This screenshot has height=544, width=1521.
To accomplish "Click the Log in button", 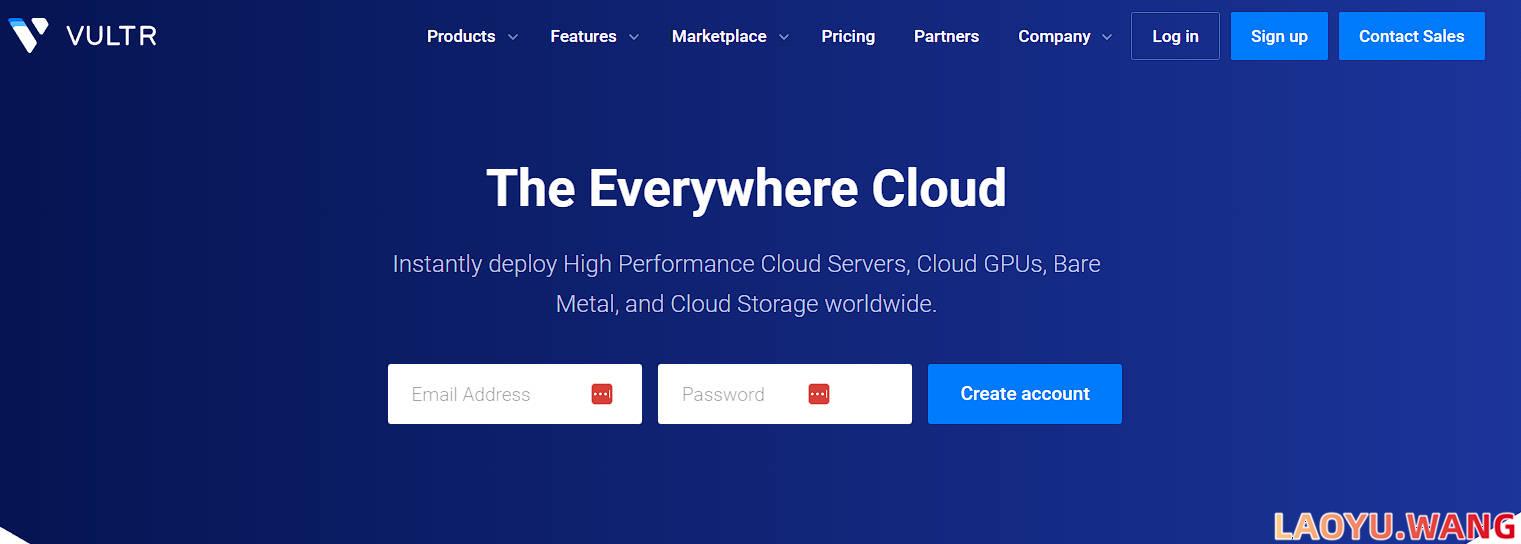I will [x=1175, y=36].
